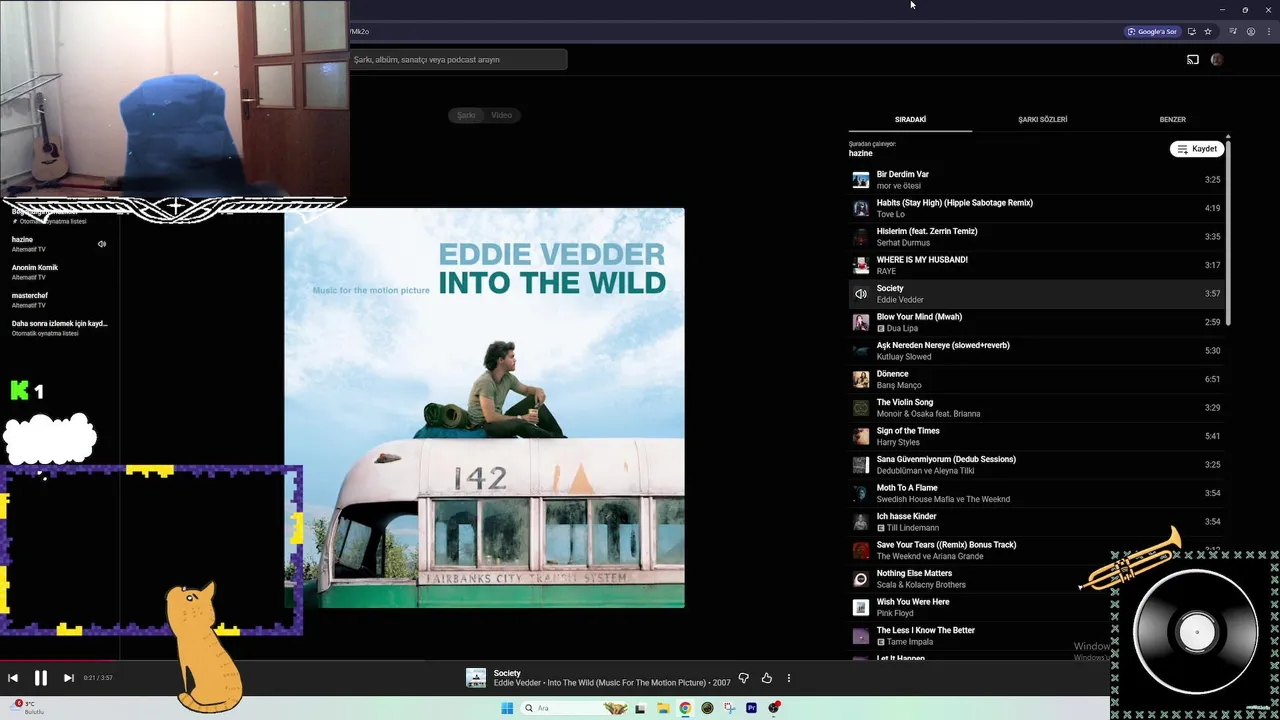Play Moth To A Flame in queue
Viewport: 1280px width, 720px height.
click(1035, 493)
